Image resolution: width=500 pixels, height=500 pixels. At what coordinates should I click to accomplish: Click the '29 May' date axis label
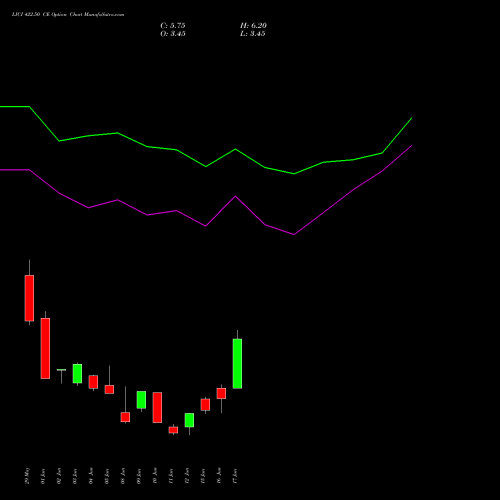tap(27, 476)
